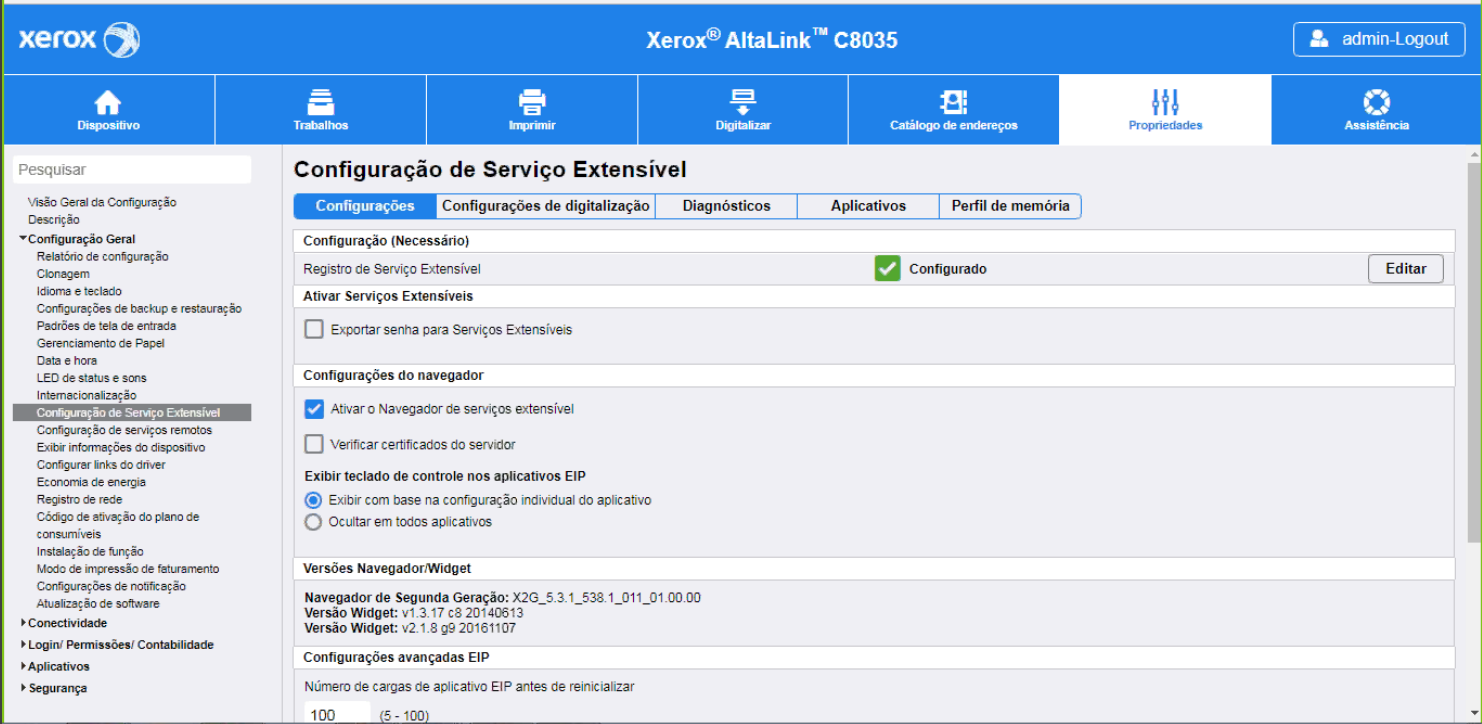This screenshot has height=724, width=1482.
Task: Collapse the Configuração Geral tree section
Action: point(23,239)
